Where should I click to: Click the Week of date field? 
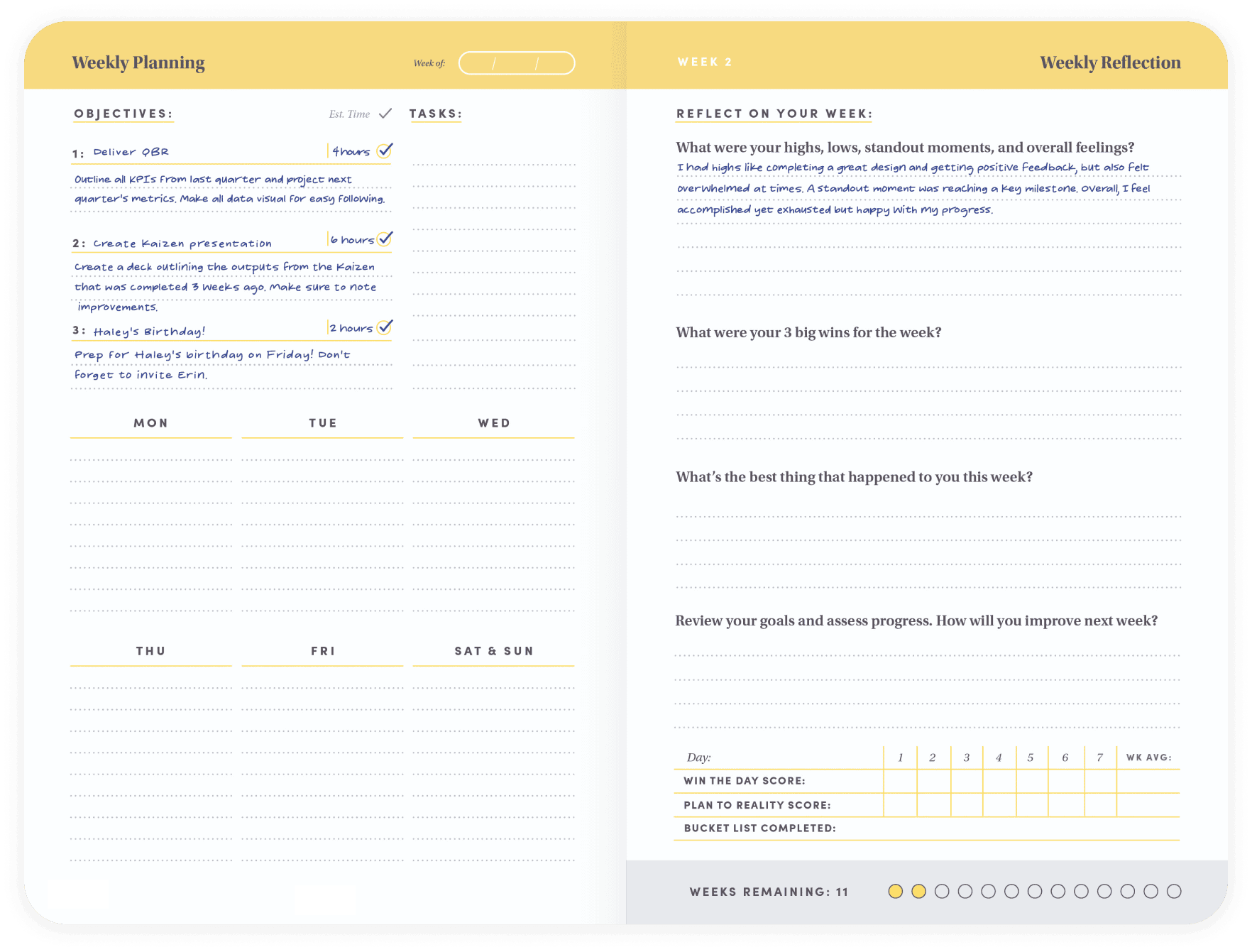(x=517, y=63)
